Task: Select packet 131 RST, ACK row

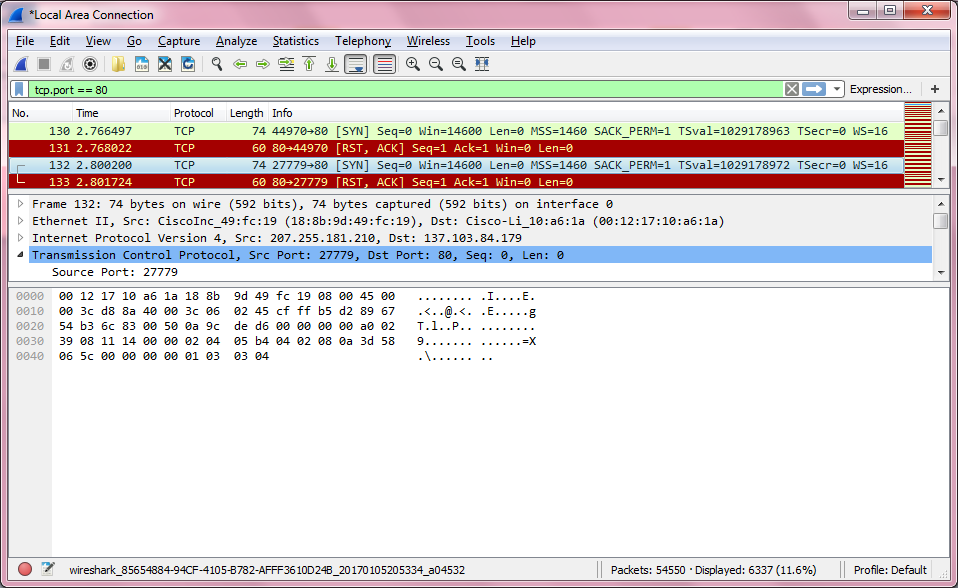Action: pos(456,148)
